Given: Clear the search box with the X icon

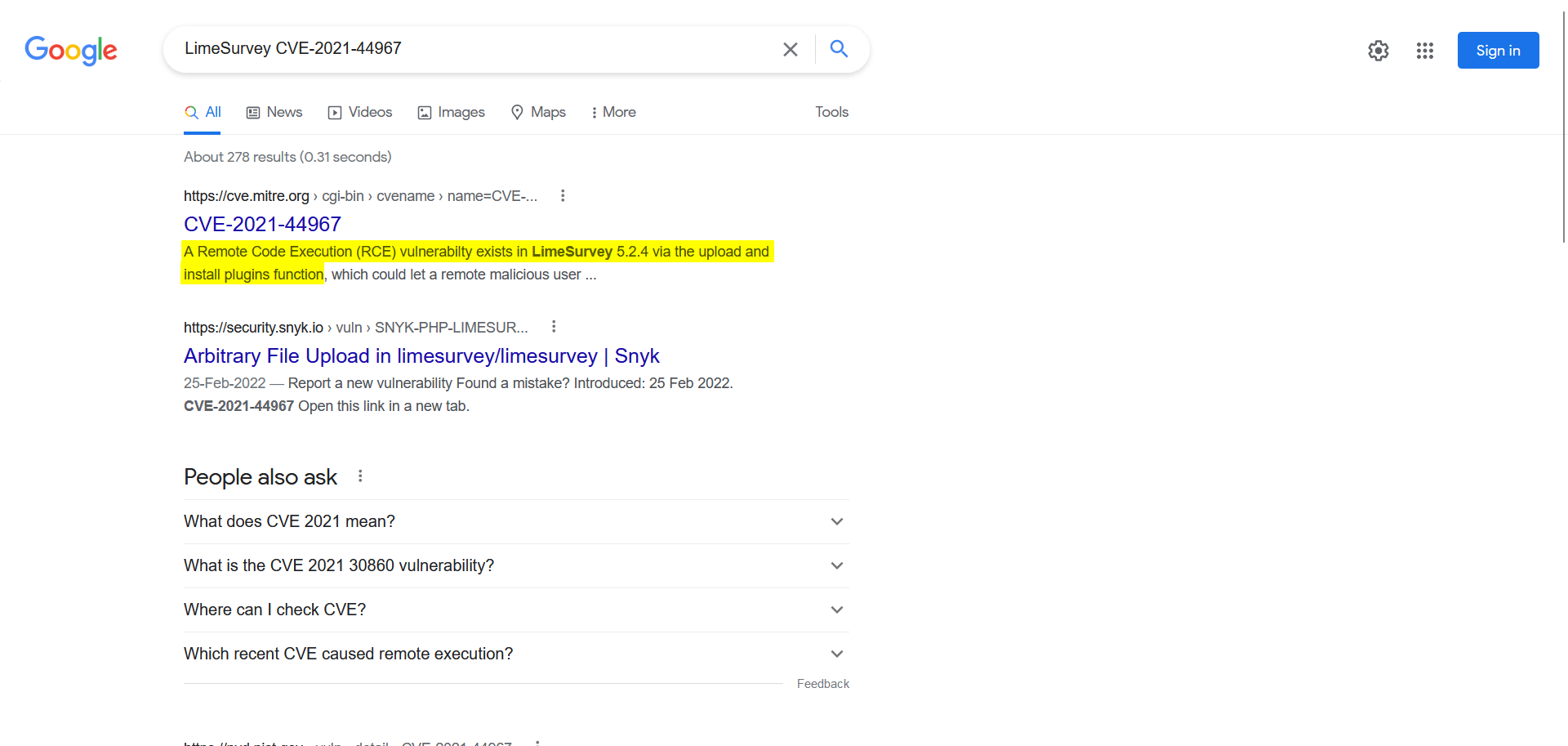Looking at the screenshot, I should coord(790,50).
